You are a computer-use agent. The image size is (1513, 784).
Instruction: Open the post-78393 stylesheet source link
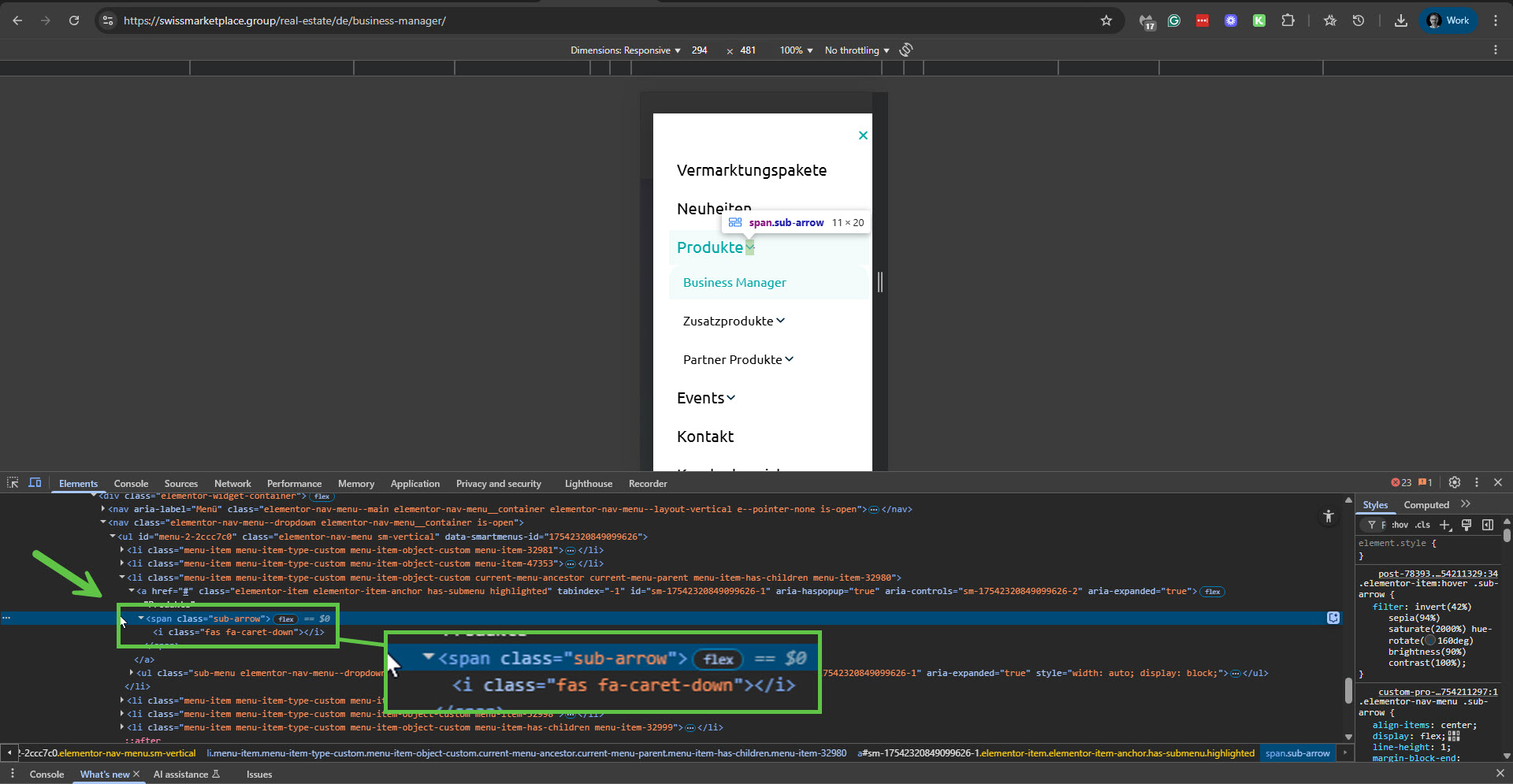tap(1437, 574)
